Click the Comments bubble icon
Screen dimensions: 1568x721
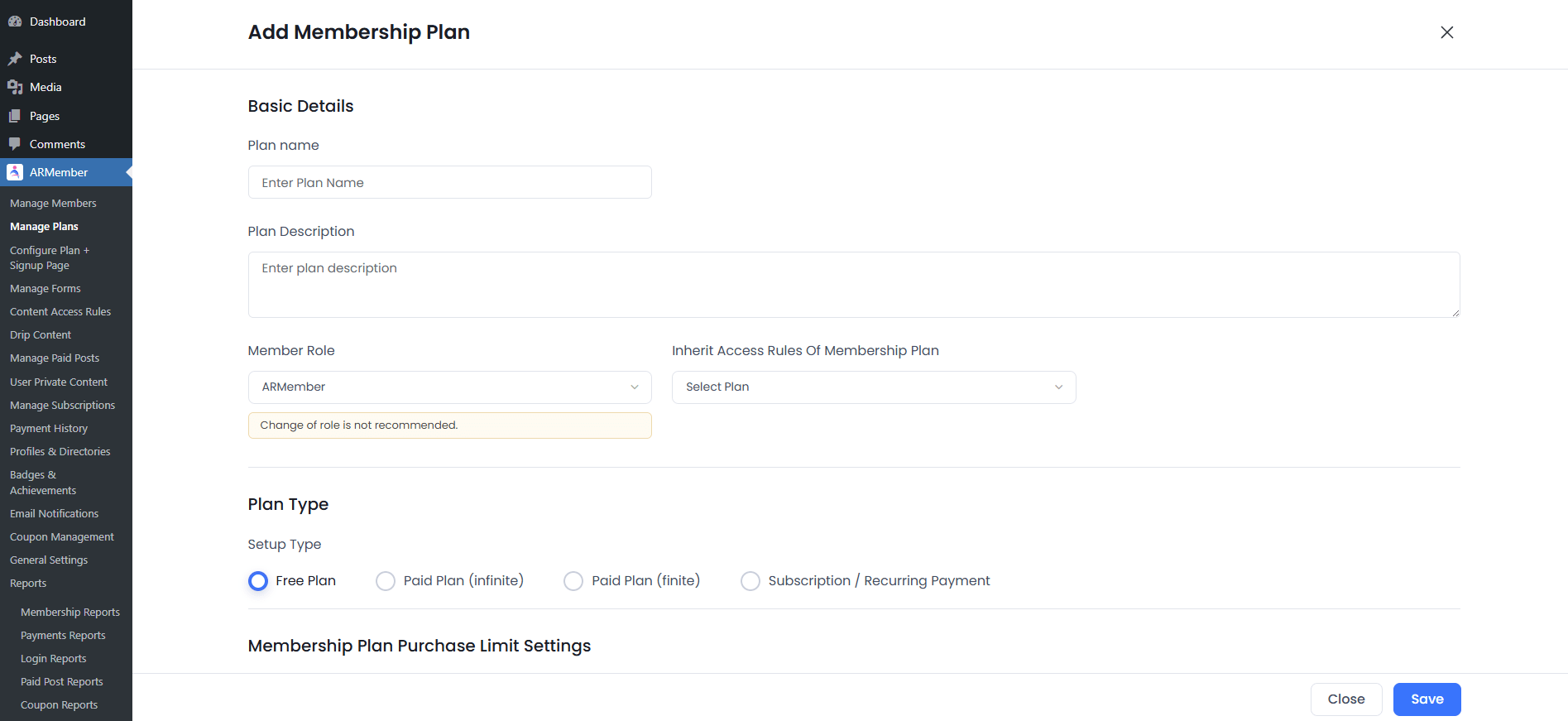15,144
